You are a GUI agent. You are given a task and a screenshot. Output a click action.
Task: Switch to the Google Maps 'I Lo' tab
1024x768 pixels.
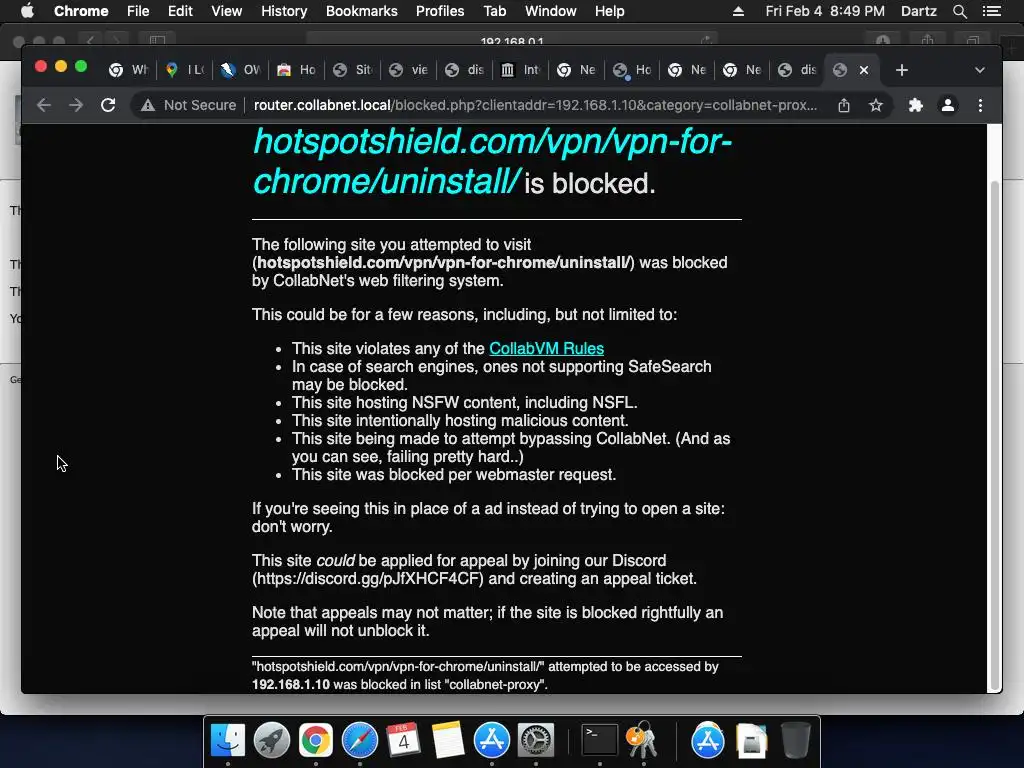tap(185, 70)
